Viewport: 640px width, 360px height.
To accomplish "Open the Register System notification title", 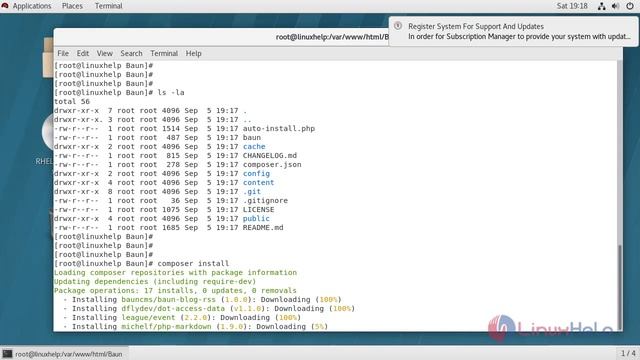I will [x=476, y=26].
